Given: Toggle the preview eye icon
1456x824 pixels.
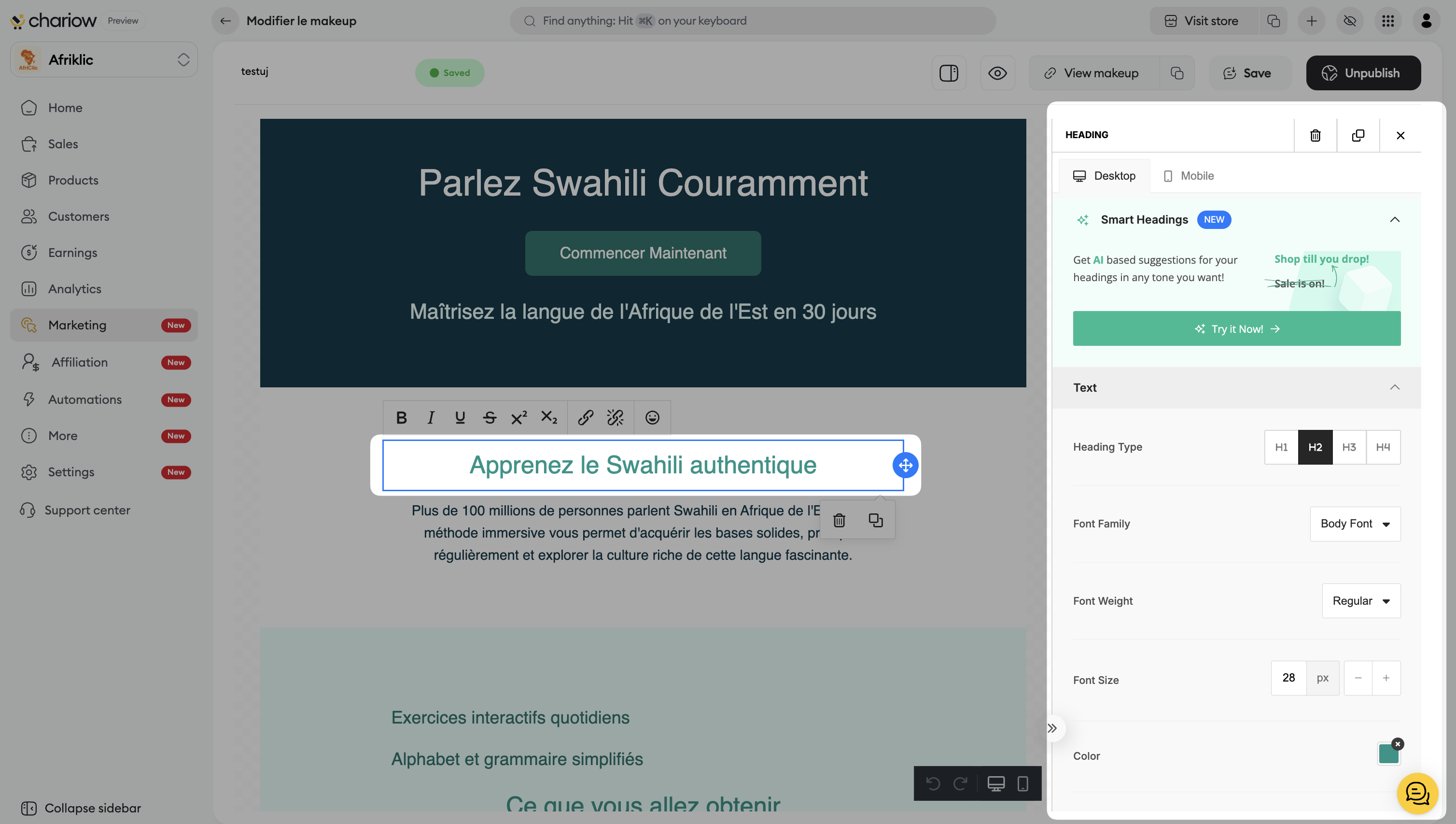Looking at the screenshot, I should click(997, 73).
